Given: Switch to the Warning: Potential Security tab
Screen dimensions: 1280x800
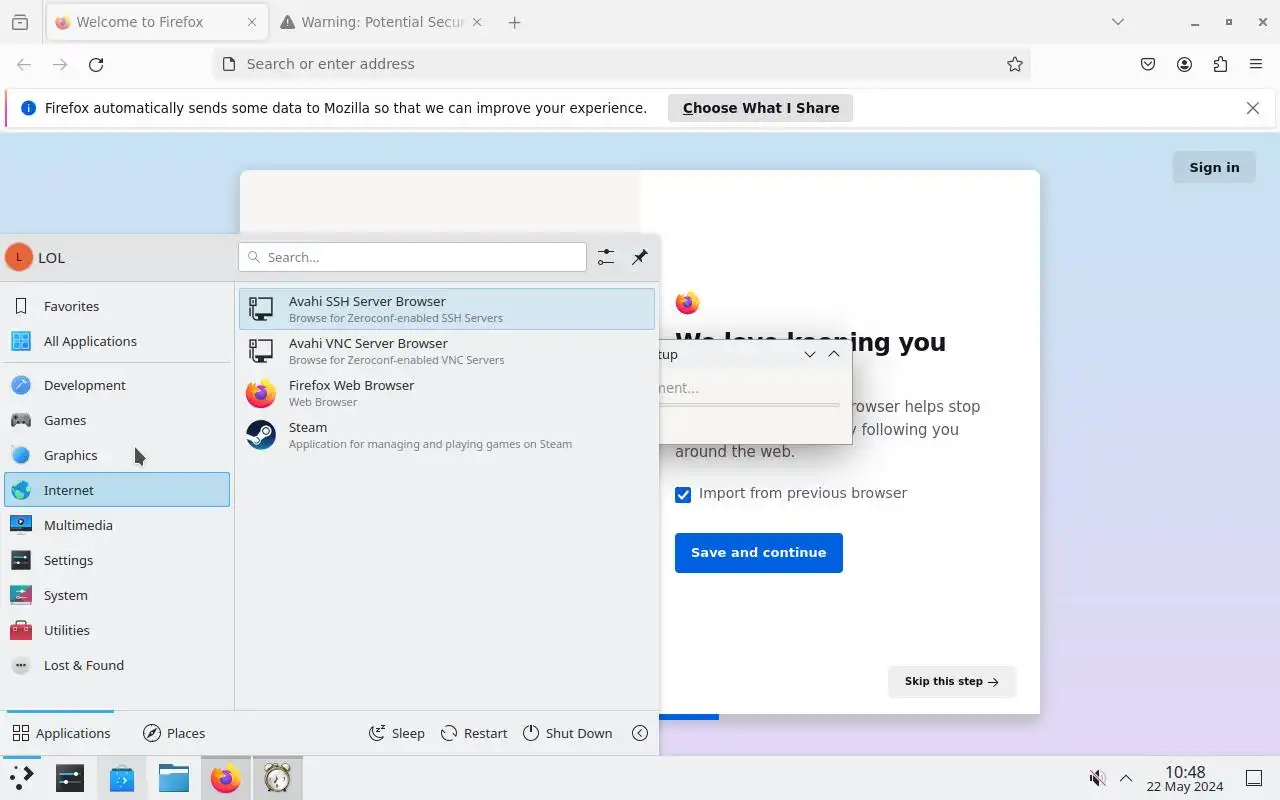Looking at the screenshot, I should tap(382, 22).
